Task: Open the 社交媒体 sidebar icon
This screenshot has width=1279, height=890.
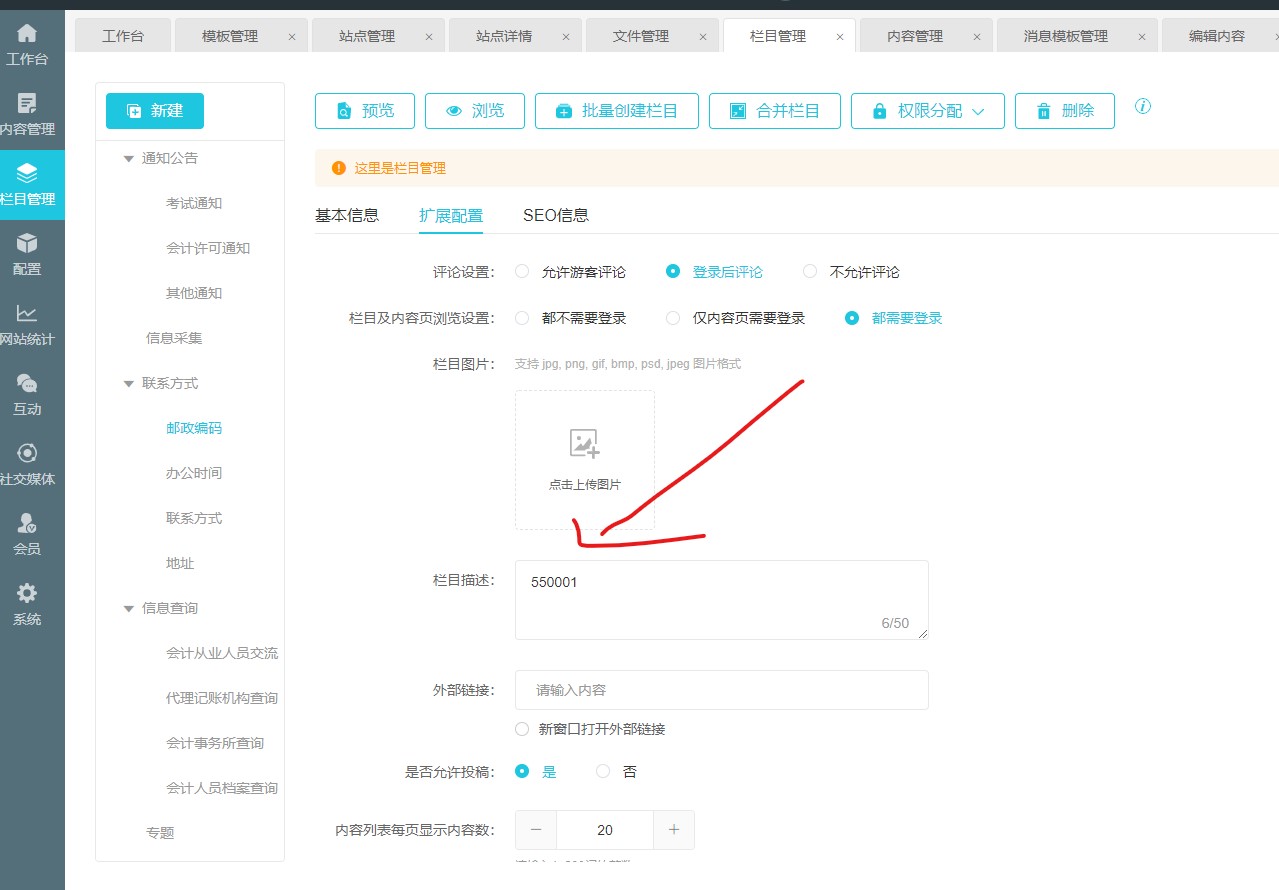Action: pyautogui.click(x=27, y=454)
